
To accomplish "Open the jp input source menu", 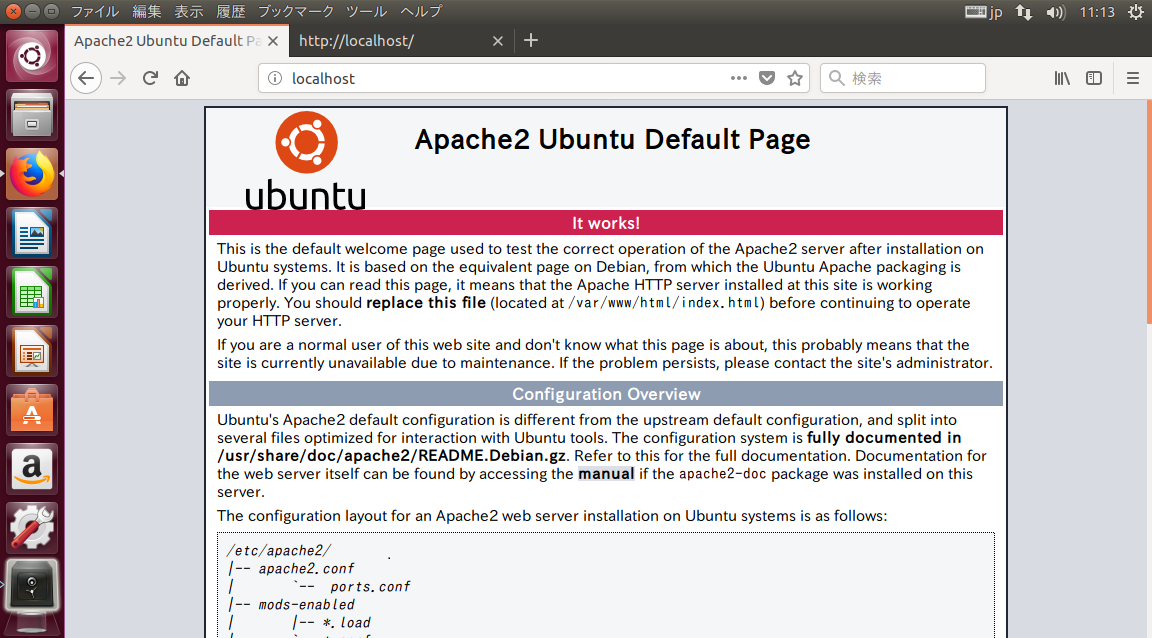I will pyautogui.click(x=982, y=11).
